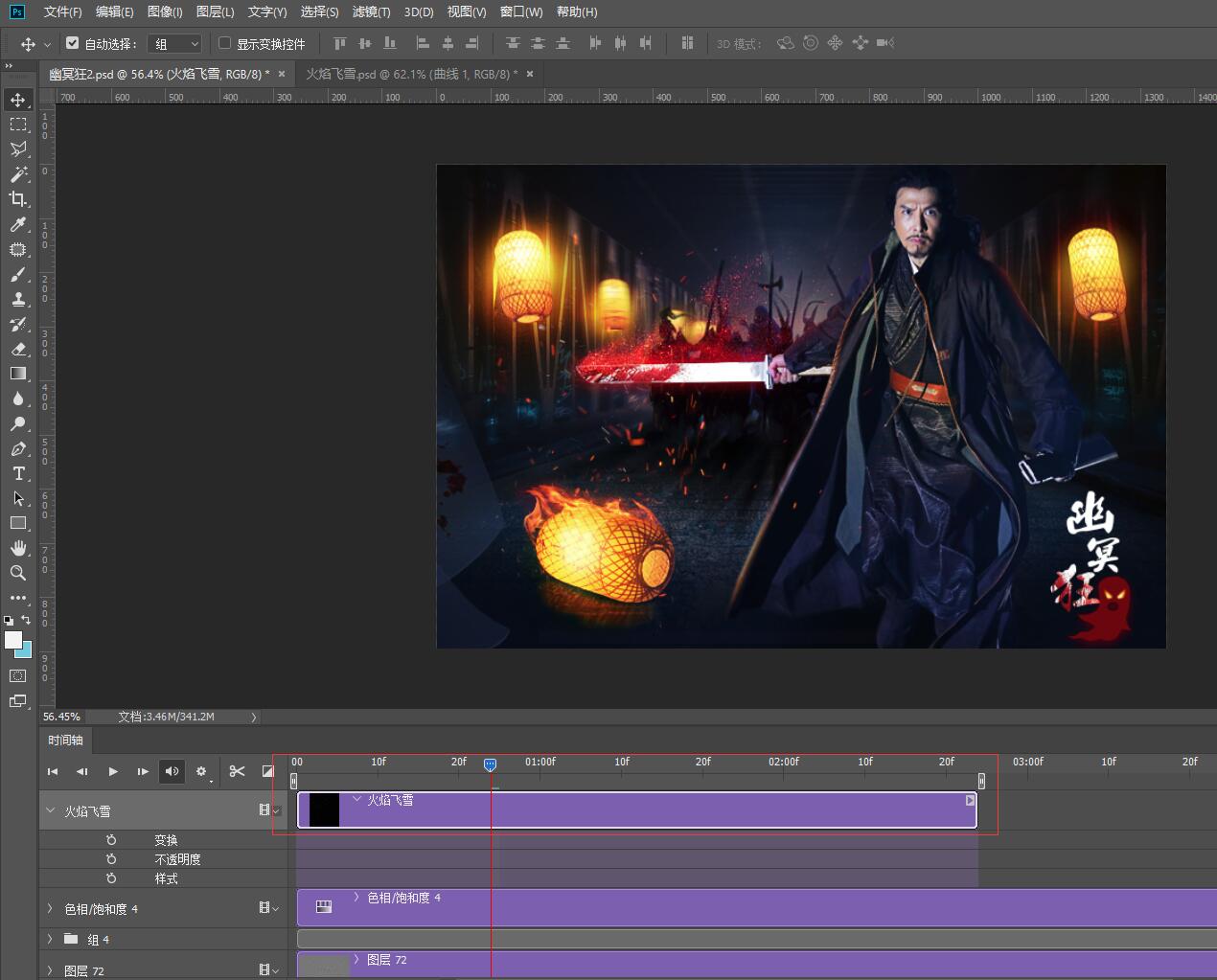Screen dimensions: 1217x980
Task: Collapse the 火焰飞雪 timeline track
Action: pos(50,810)
